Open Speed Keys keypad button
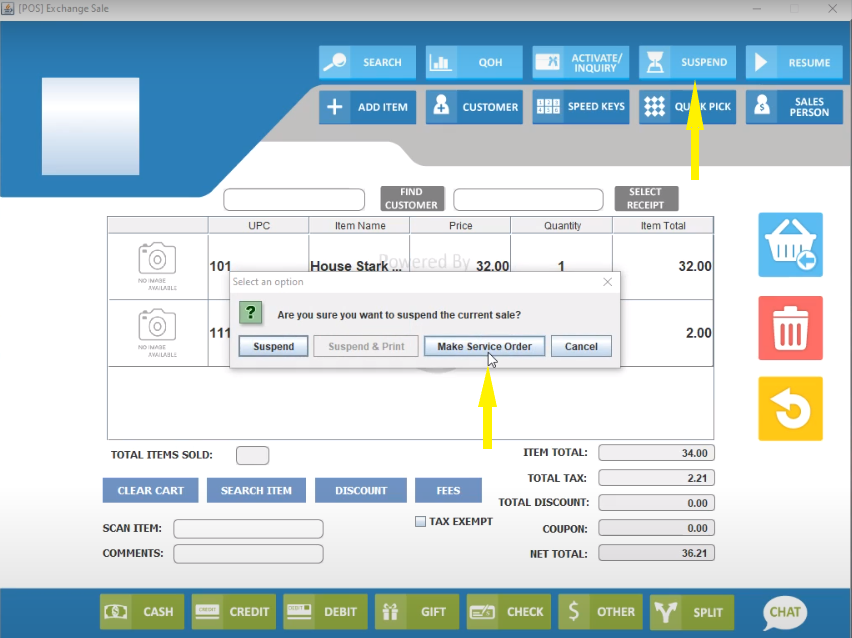The width and height of the screenshot is (852, 638). [581, 107]
